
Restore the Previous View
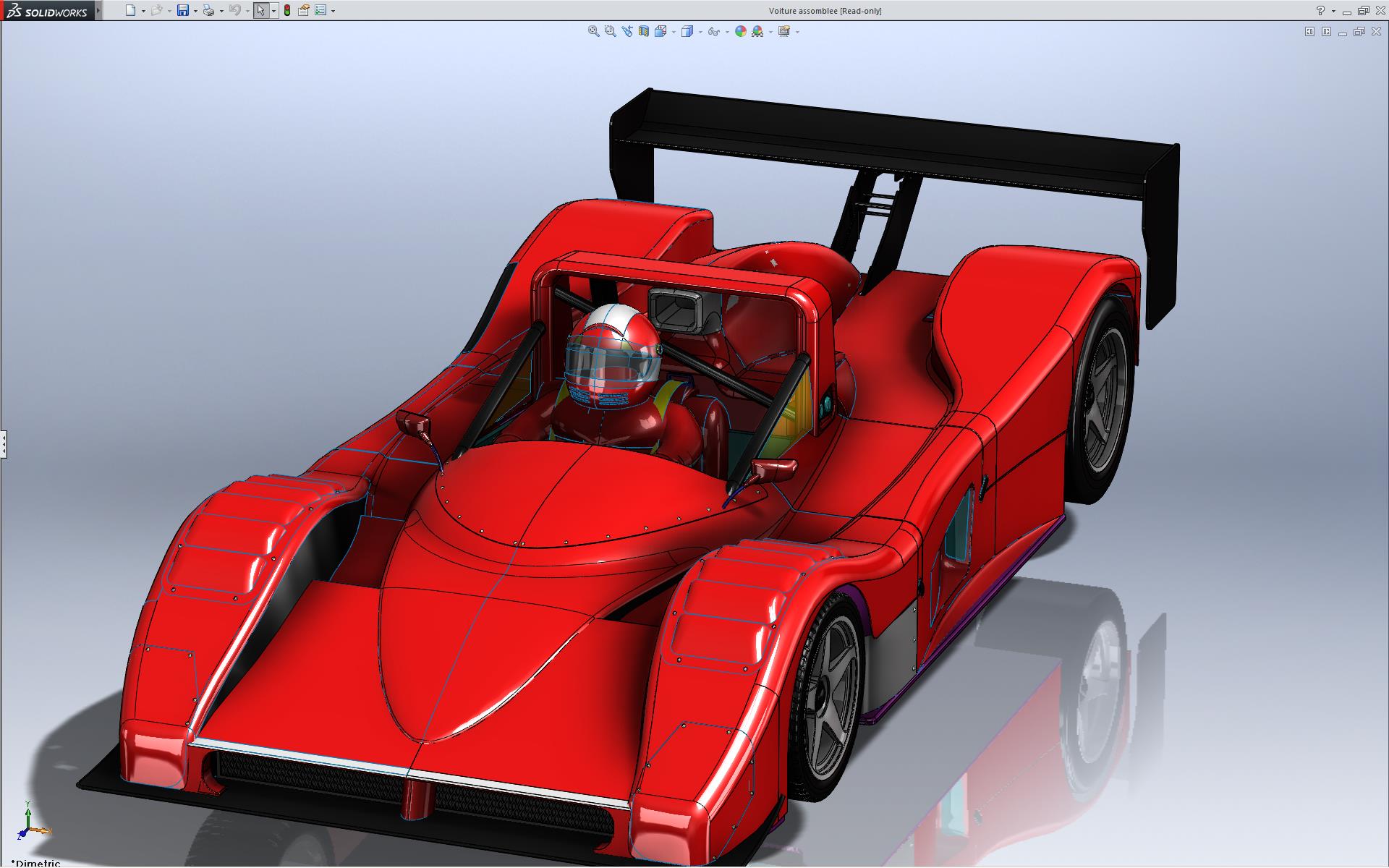[x=626, y=31]
